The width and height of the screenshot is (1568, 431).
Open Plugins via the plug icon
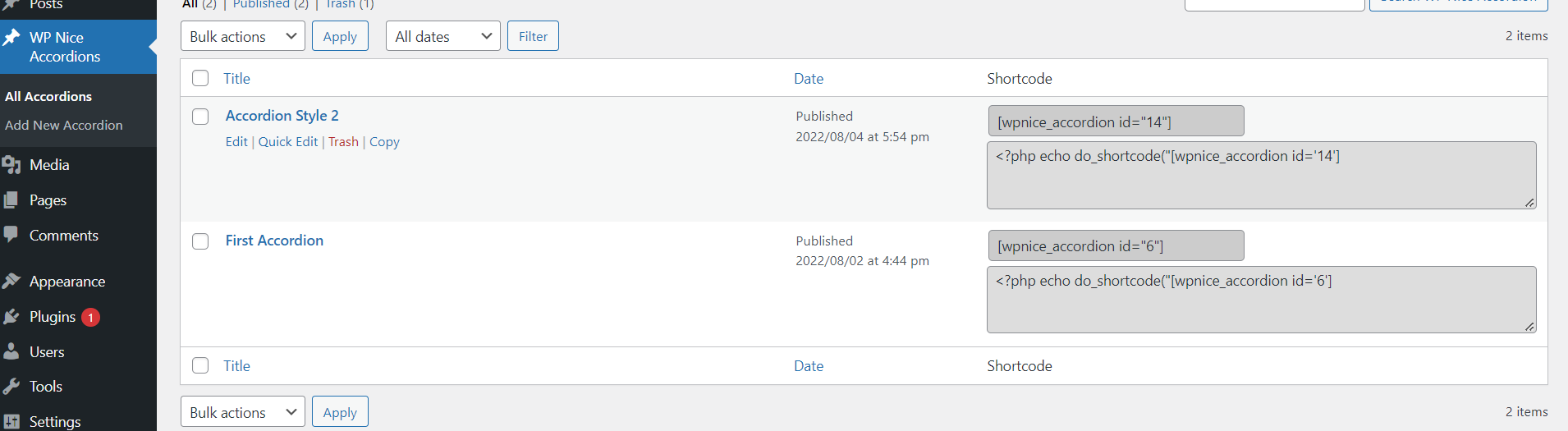(11, 317)
